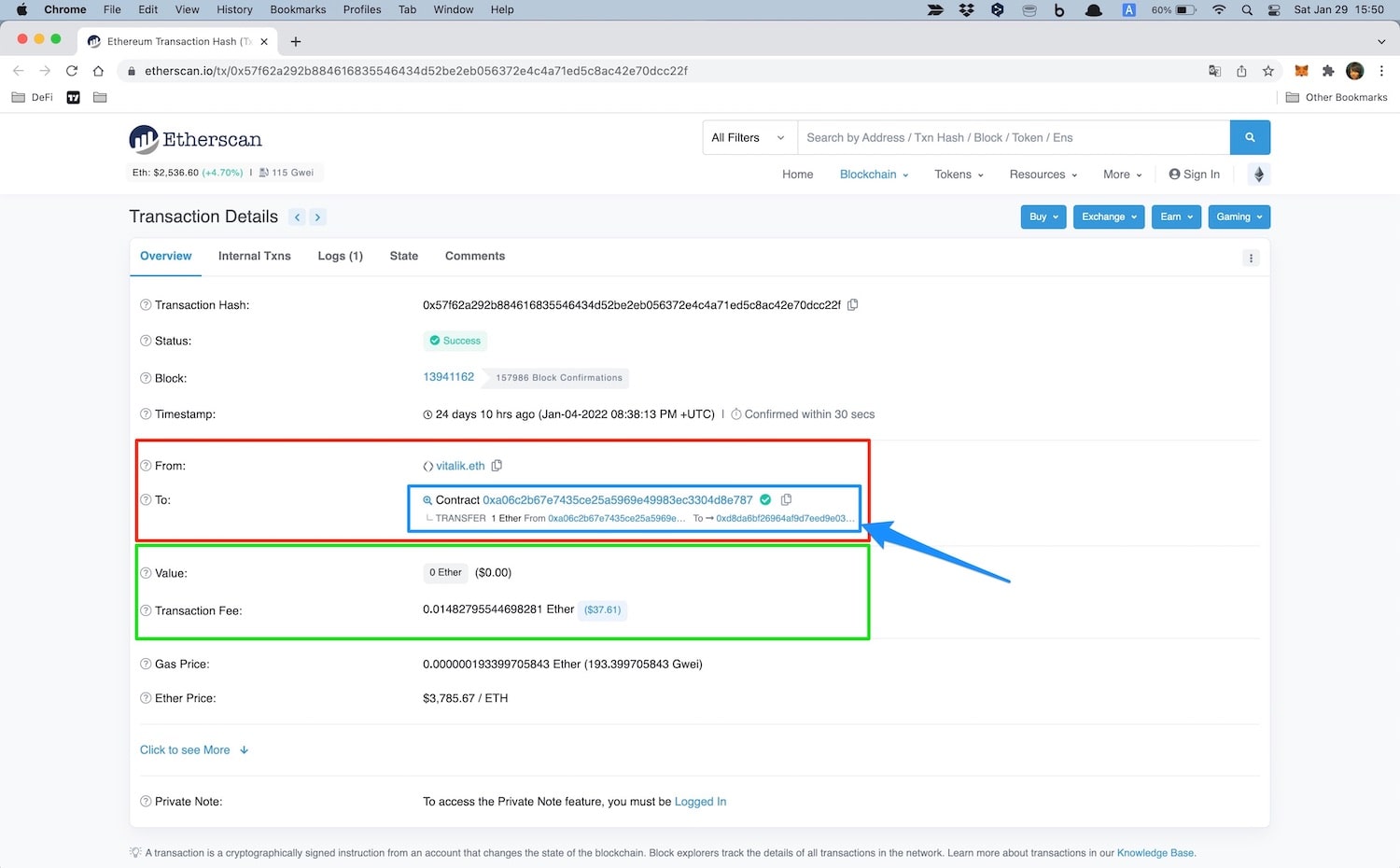The height and width of the screenshot is (868, 1400).
Task: Open block 13941162 link
Action: tap(448, 377)
